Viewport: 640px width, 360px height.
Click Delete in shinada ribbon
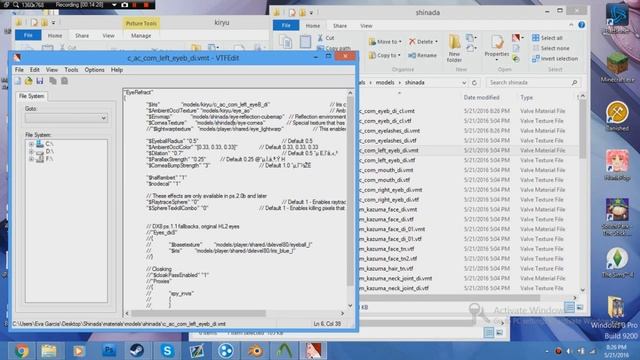pos(423,42)
